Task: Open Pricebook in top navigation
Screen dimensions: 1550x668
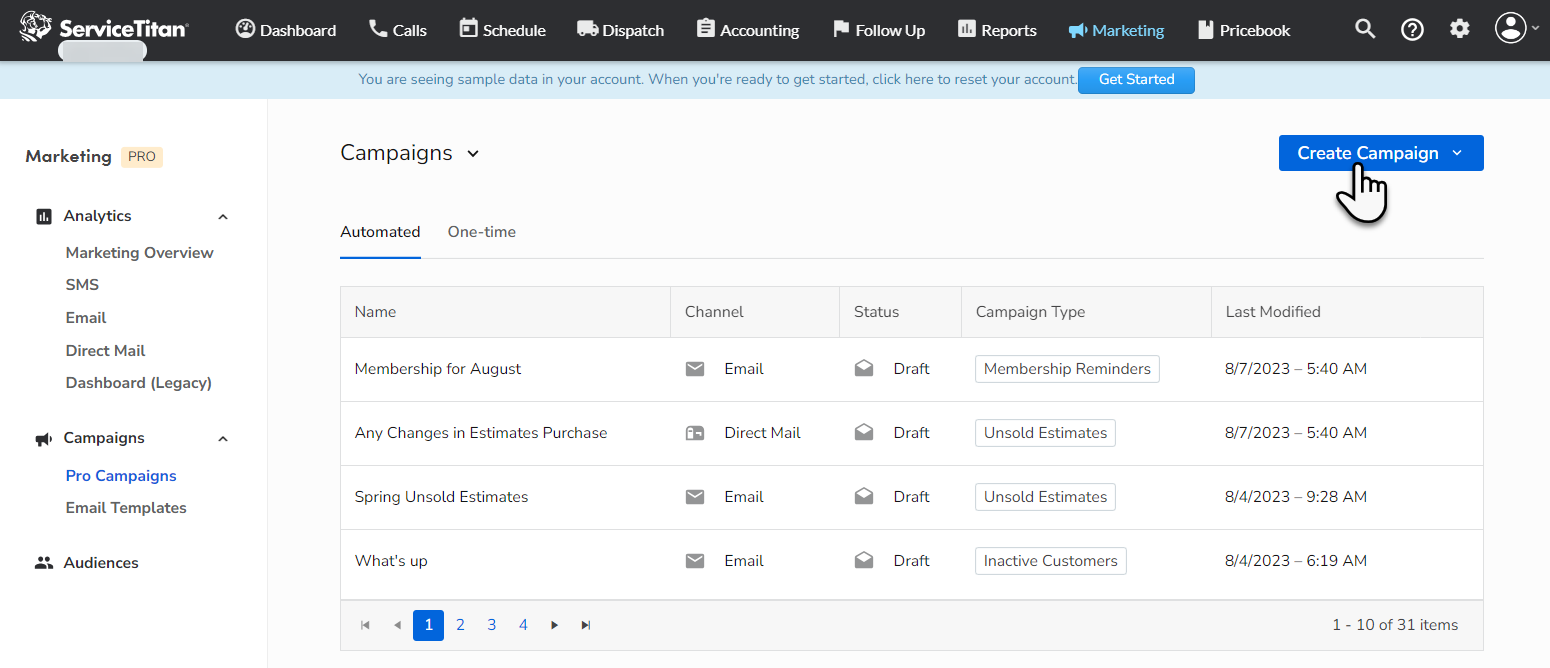Action: tap(1244, 30)
